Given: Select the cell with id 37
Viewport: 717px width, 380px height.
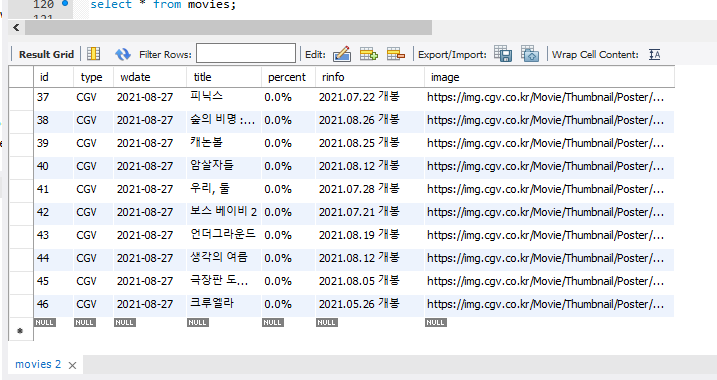Looking at the screenshot, I should point(53,97).
